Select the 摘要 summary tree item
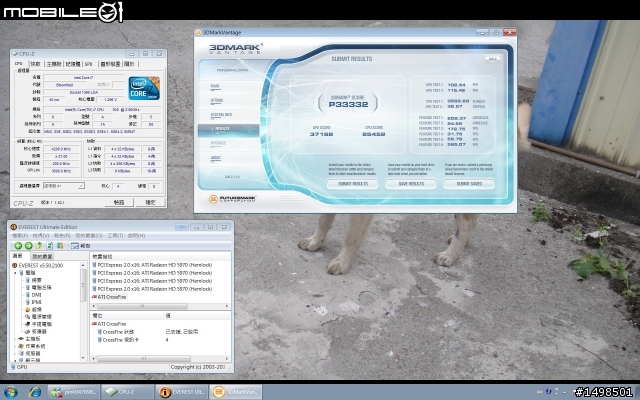This screenshot has height=400, width=640. pyautogui.click(x=33, y=280)
